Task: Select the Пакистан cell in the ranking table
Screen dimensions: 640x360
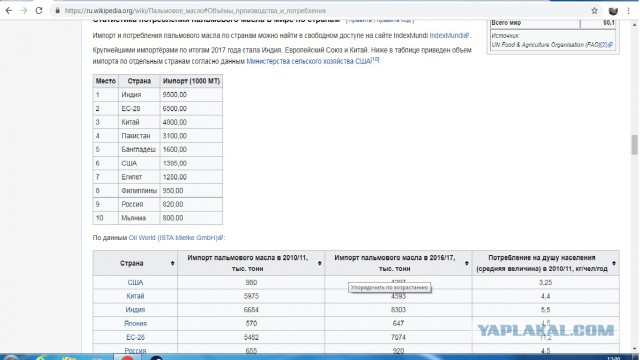Action: coord(139,136)
